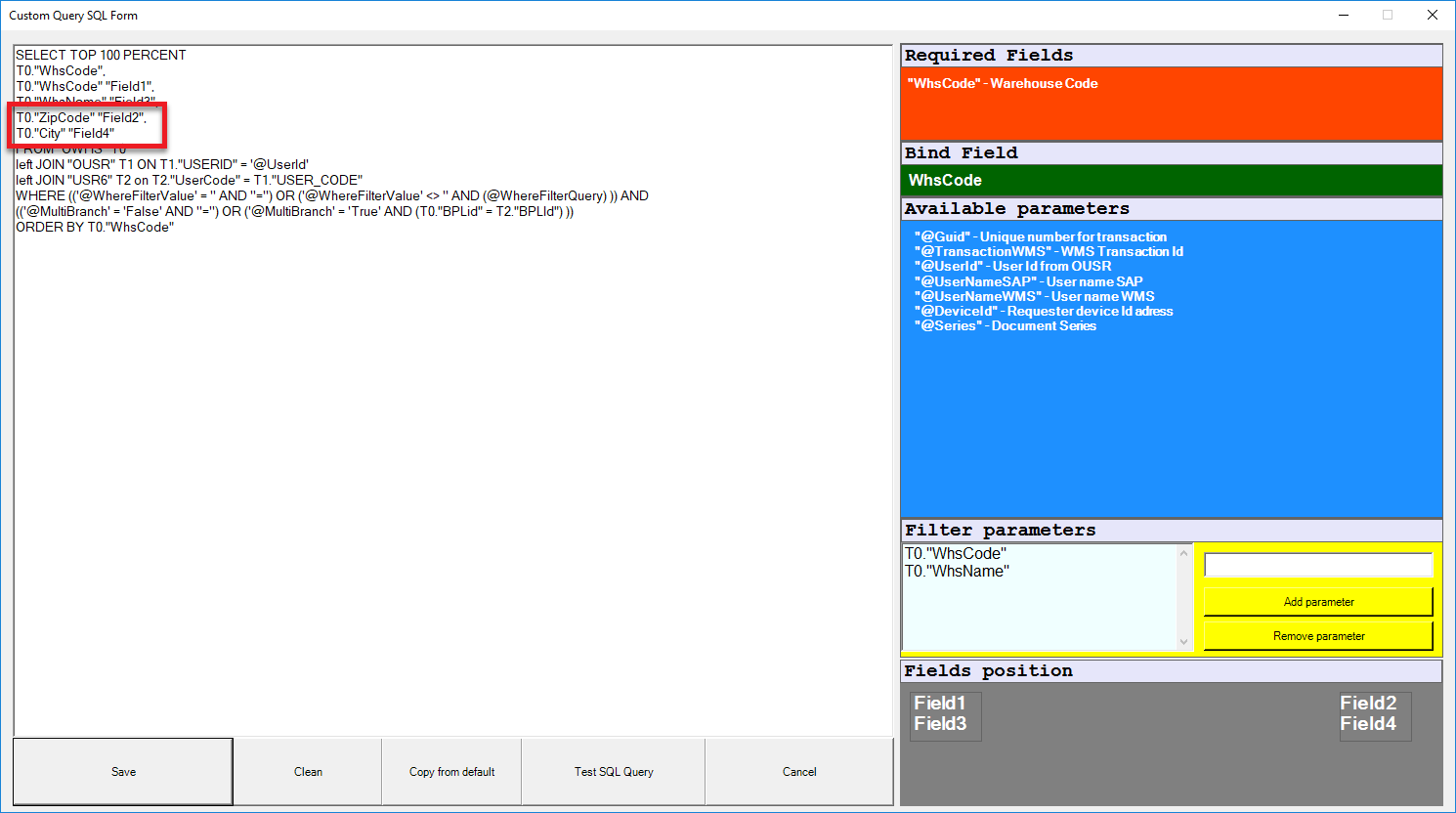This screenshot has height=813, width=1456.
Task: Choose the @UserId parameter from OUSR
Action: pos(1012,267)
